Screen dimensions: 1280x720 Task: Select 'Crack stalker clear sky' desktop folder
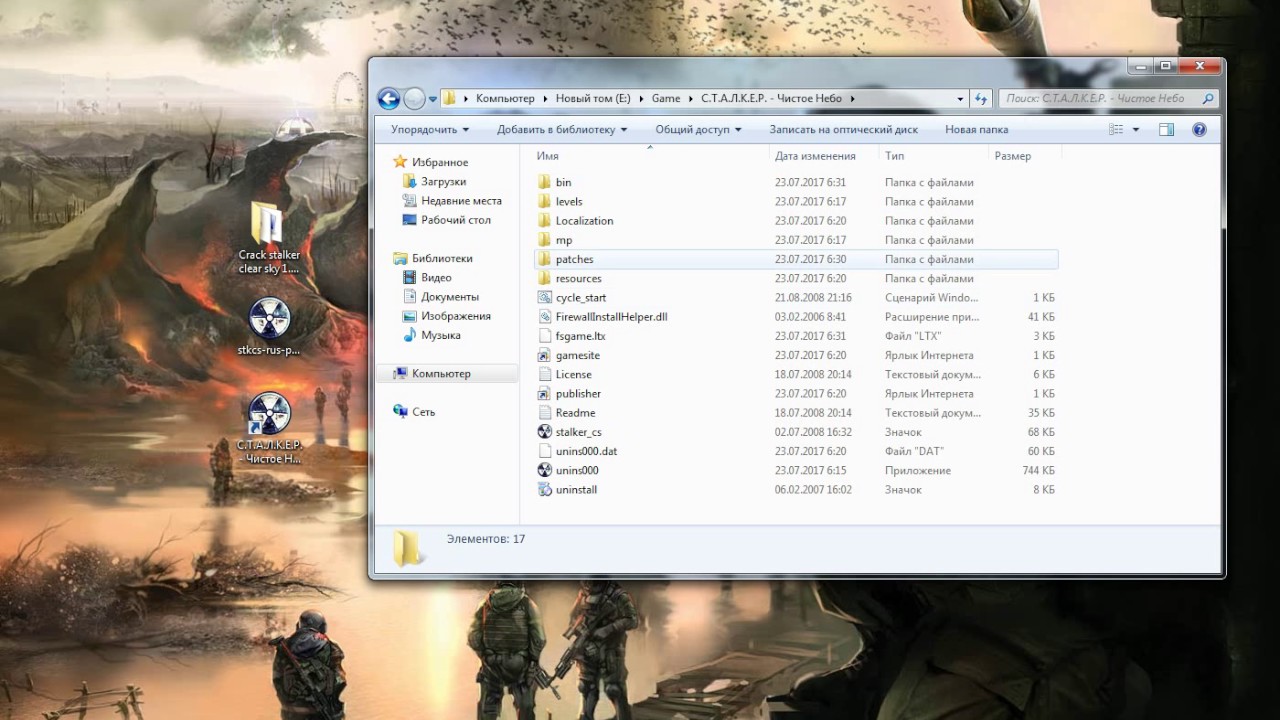coord(269,238)
